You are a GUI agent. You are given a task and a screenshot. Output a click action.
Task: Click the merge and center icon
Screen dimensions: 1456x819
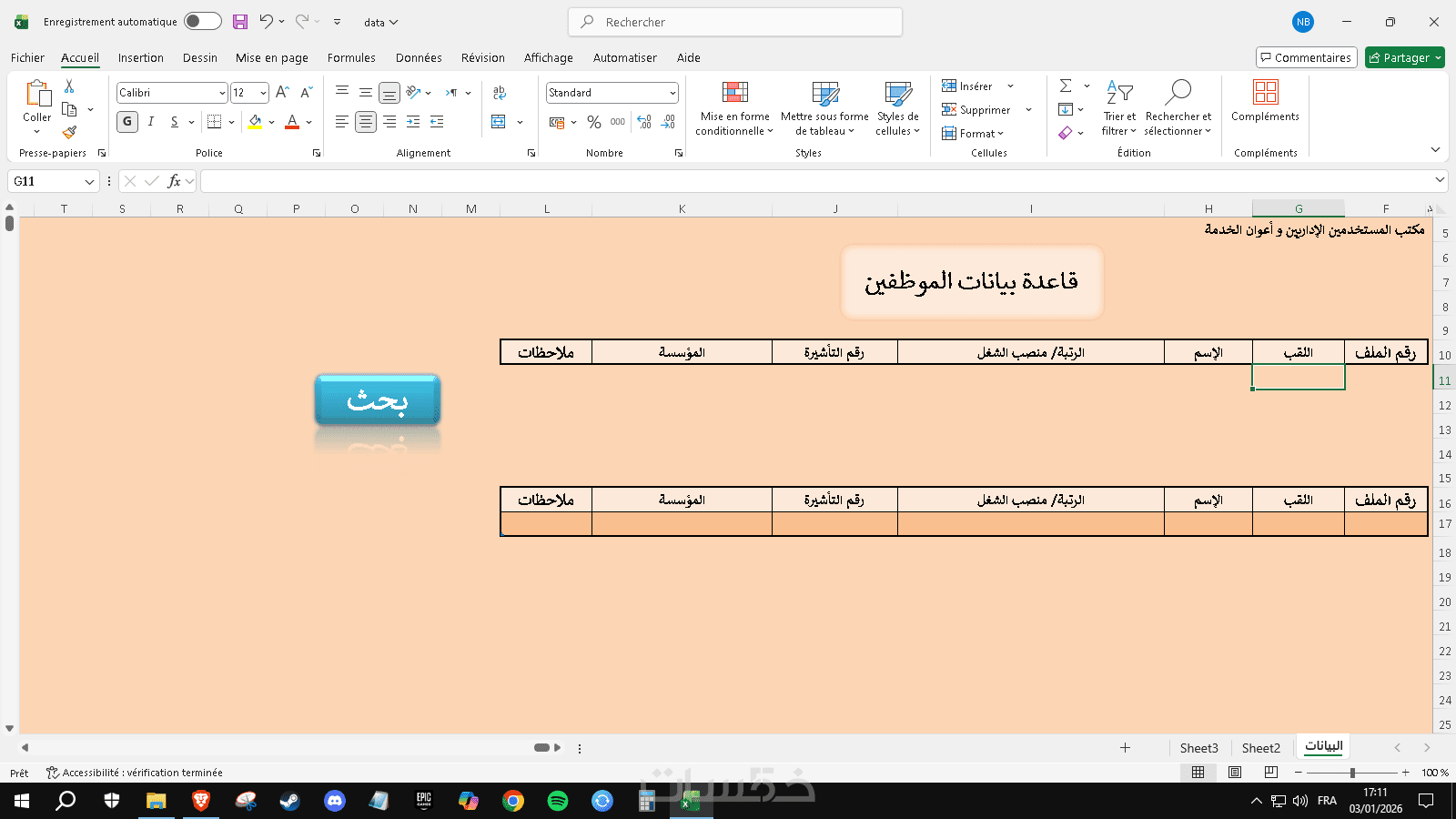click(499, 122)
